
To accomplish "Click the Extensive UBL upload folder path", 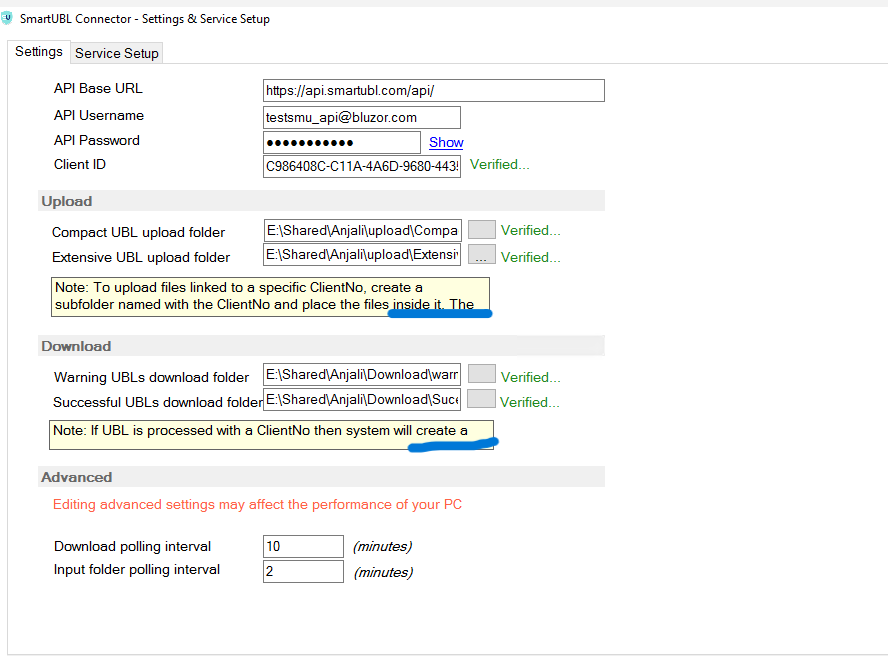I will [x=362, y=256].
